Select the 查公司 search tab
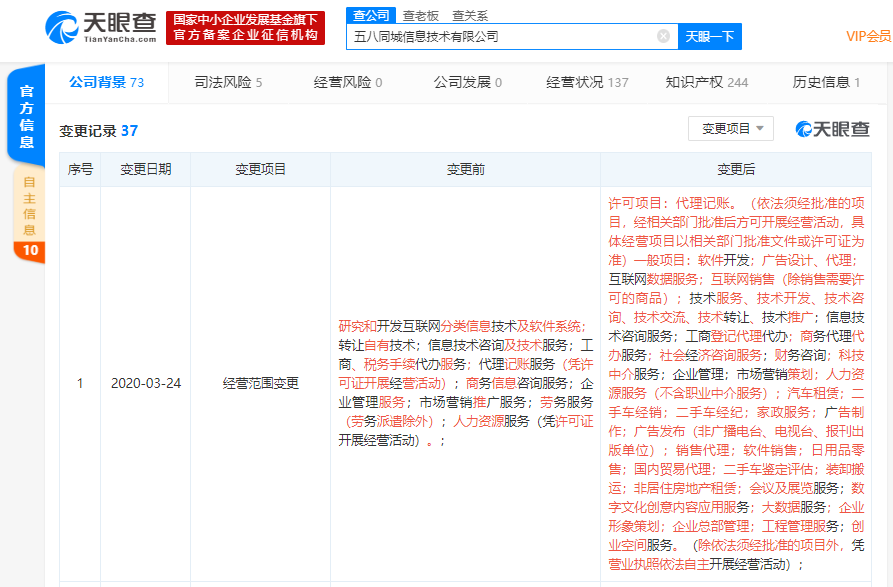893x587 pixels. point(370,16)
